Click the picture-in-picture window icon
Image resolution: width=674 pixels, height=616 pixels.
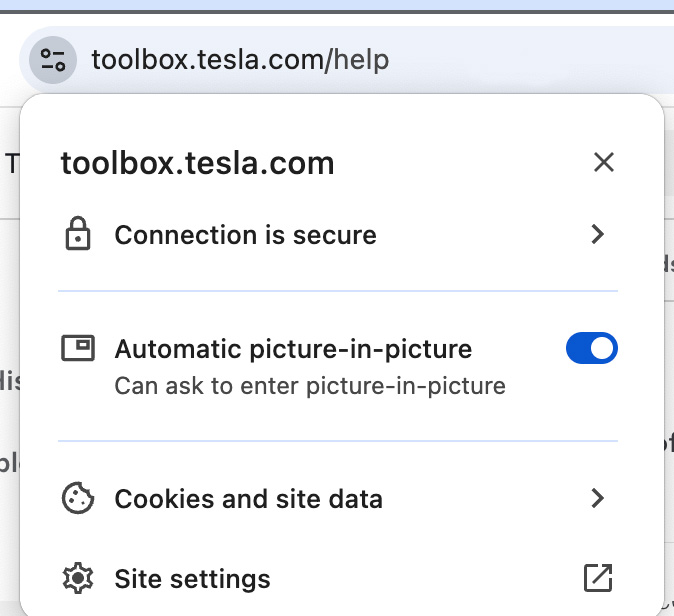point(78,348)
